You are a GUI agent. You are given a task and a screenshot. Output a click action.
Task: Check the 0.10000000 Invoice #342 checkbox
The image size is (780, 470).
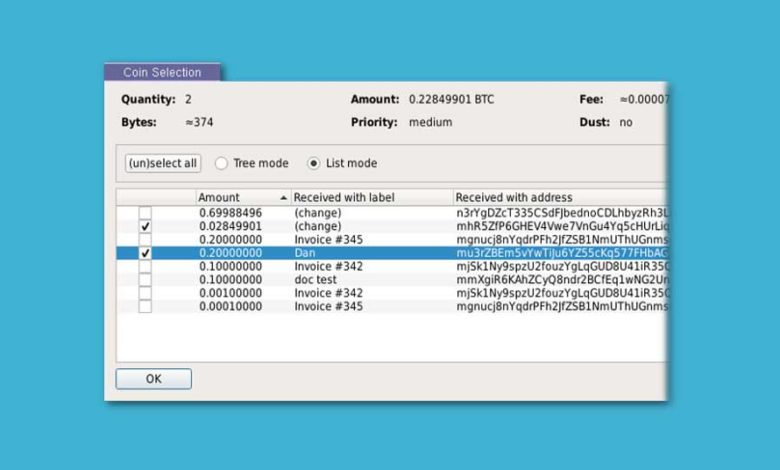coord(145,267)
